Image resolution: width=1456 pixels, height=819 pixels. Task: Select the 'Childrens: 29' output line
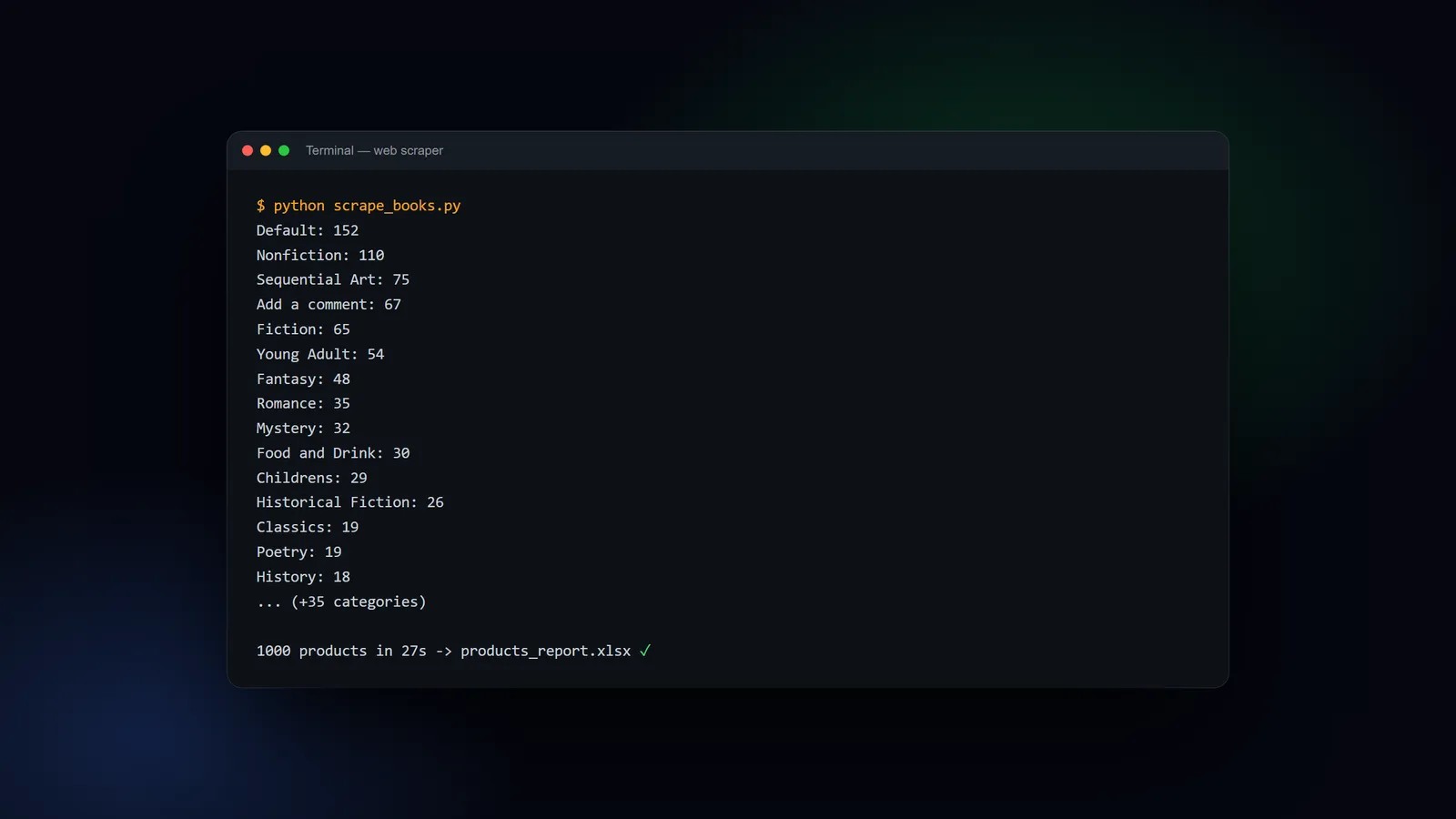coord(312,478)
